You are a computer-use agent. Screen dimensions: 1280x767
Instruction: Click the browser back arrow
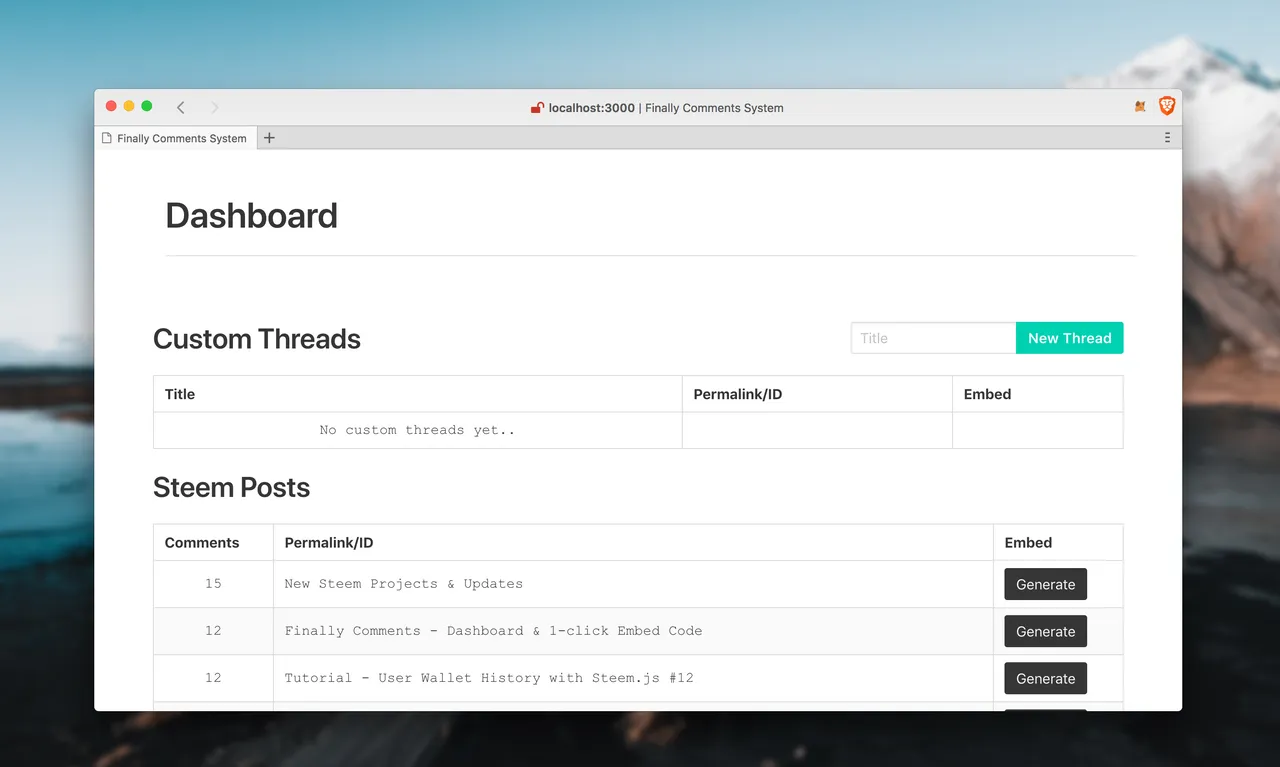[x=181, y=107]
